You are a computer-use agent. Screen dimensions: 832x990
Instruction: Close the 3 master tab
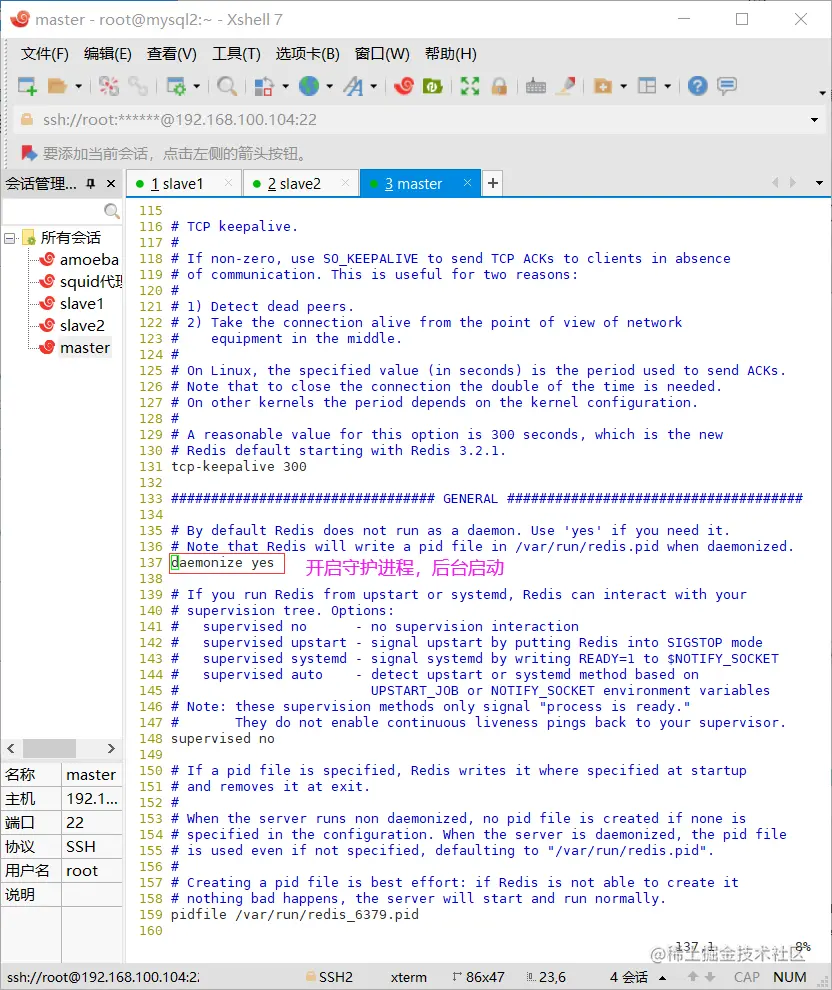click(467, 183)
